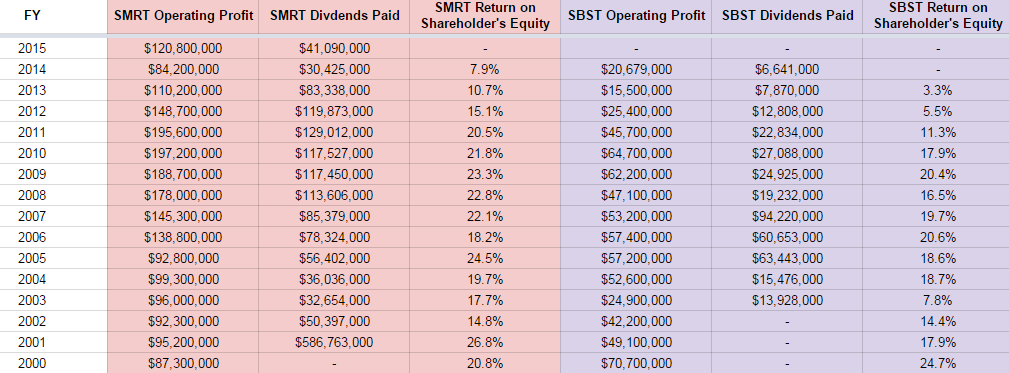This screenshot has width=1009, height=373.
Task: Select the $78,324,000 cell
Action: [335, 237]
